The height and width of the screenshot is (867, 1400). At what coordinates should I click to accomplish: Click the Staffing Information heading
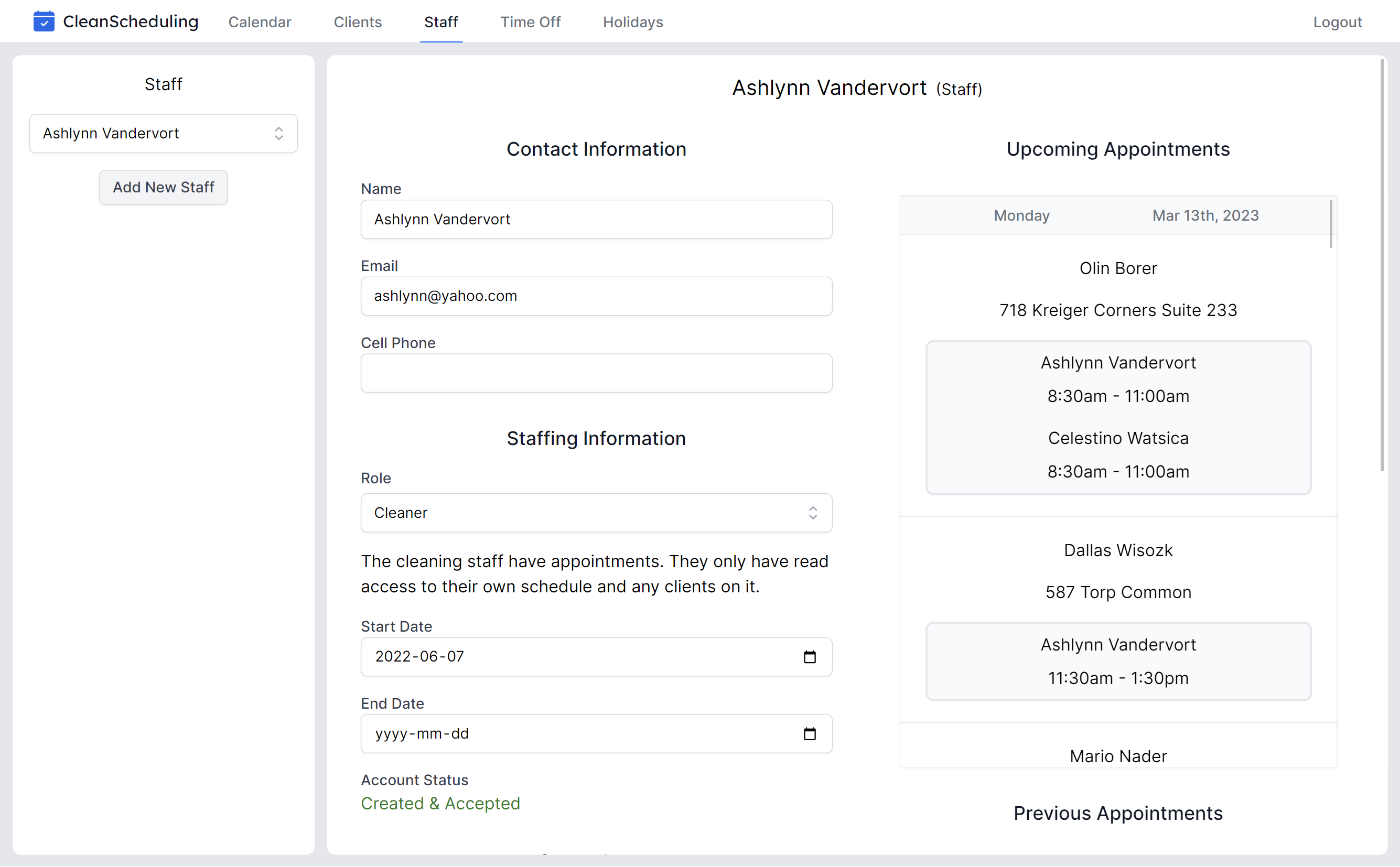click(x=596, y=438)
